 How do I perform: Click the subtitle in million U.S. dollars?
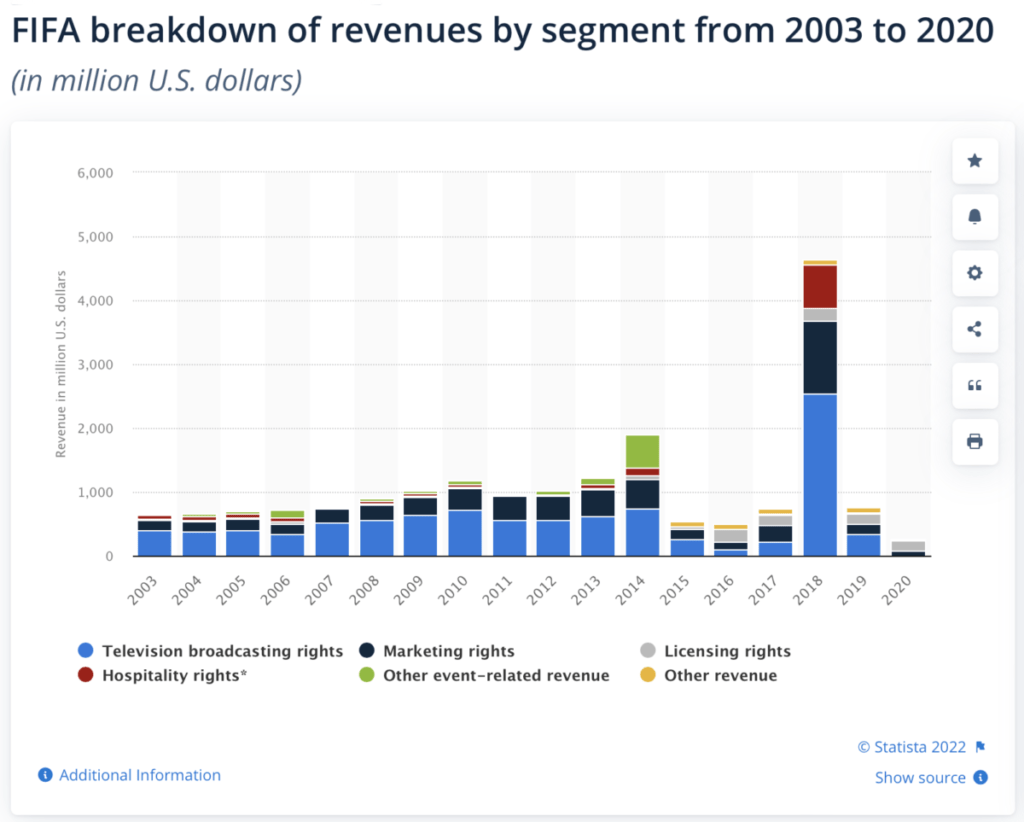(x=157, y=81)
